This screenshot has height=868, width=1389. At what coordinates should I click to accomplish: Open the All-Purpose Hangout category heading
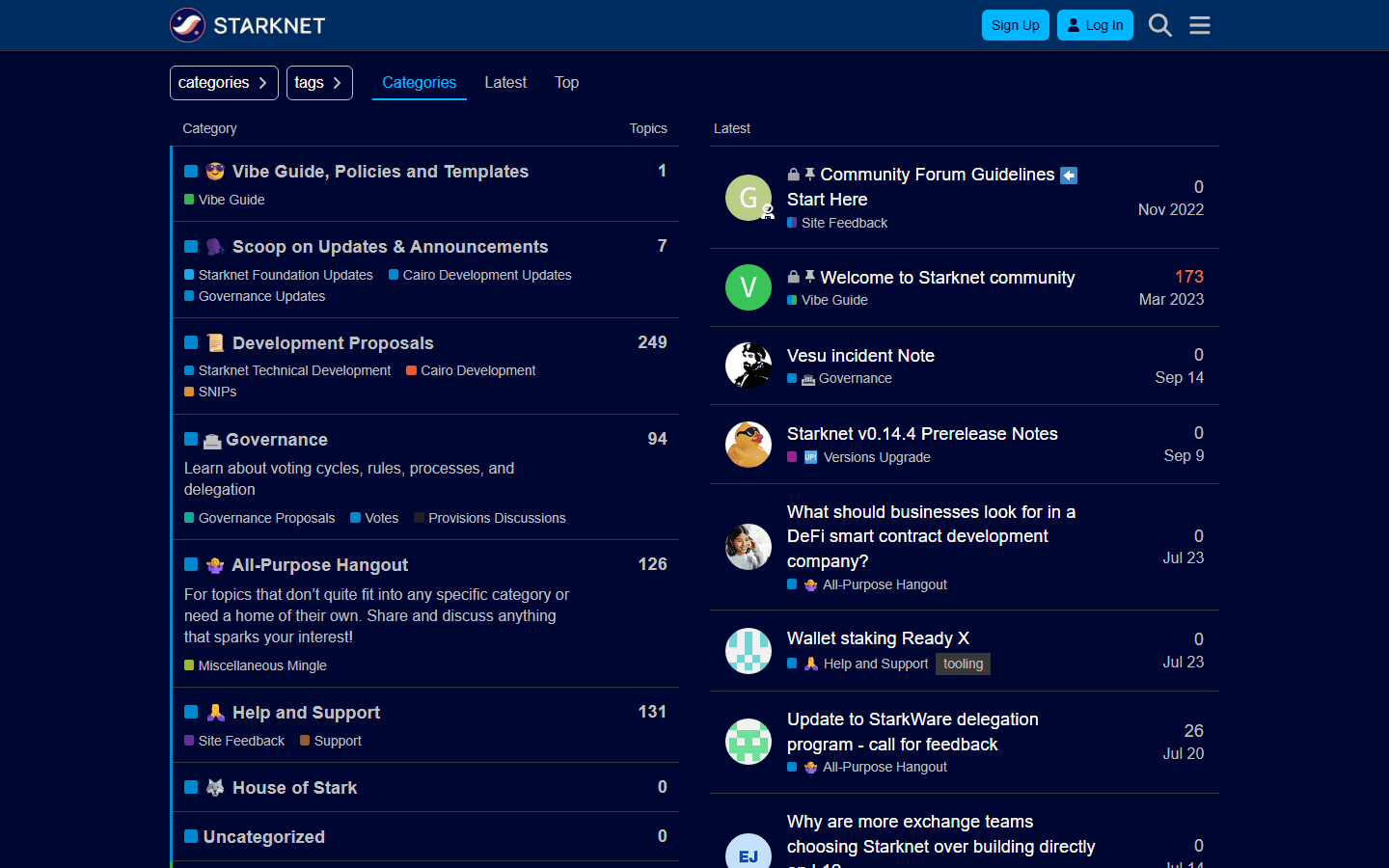coord(319,564)
